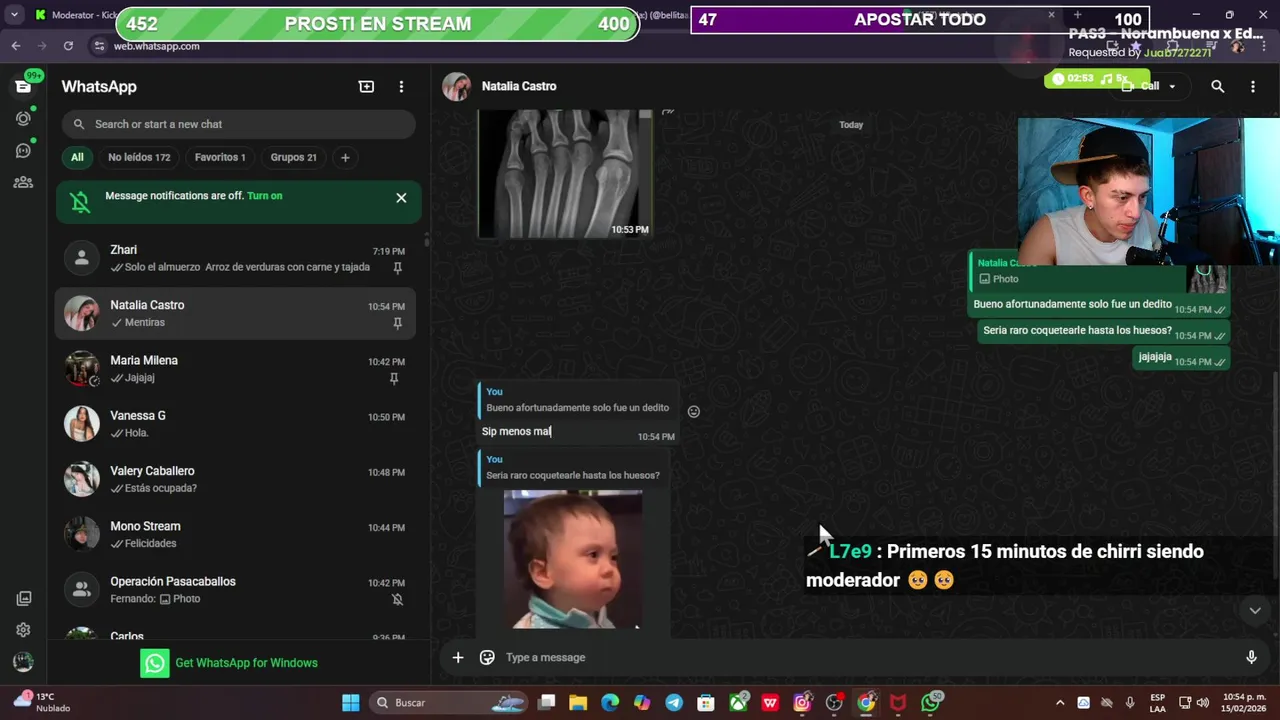Show hidden system tray icons
Viewport: 1280px width, 720px height.
click(x=1060, y=703)
